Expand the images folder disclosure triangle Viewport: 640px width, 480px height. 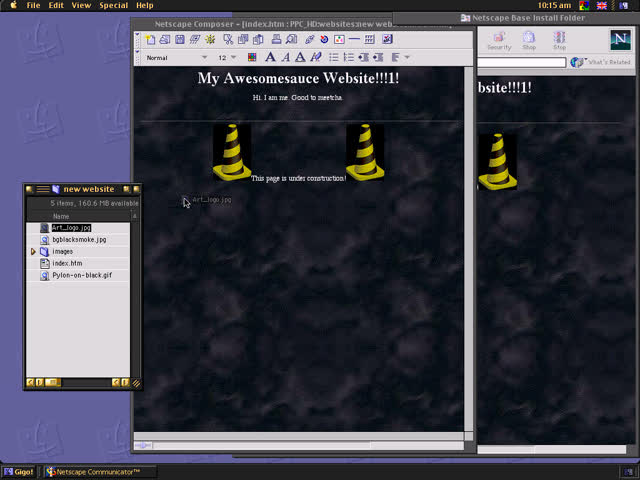pyautogui.click(x=33, y=252)
